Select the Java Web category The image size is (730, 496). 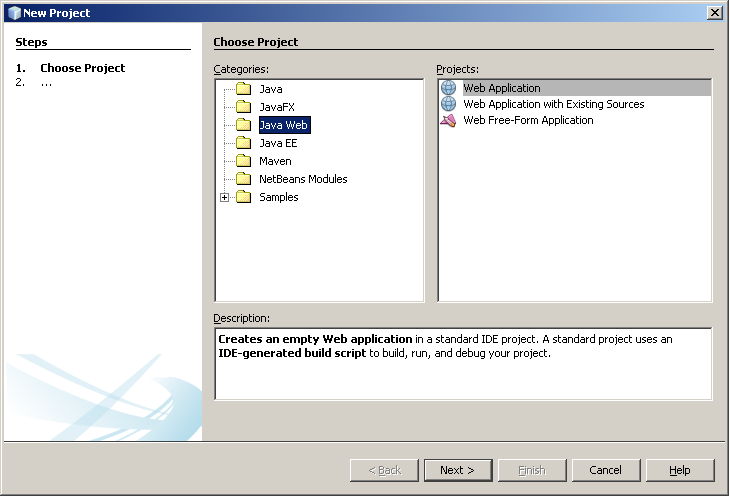[x=283, y=125]
